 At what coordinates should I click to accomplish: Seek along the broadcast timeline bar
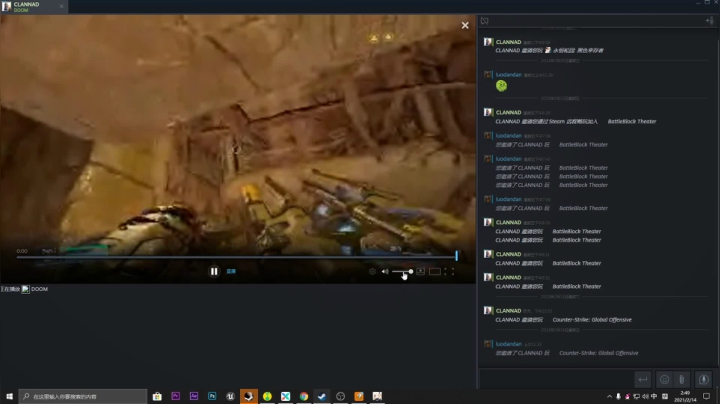click(x=237, y=257)
